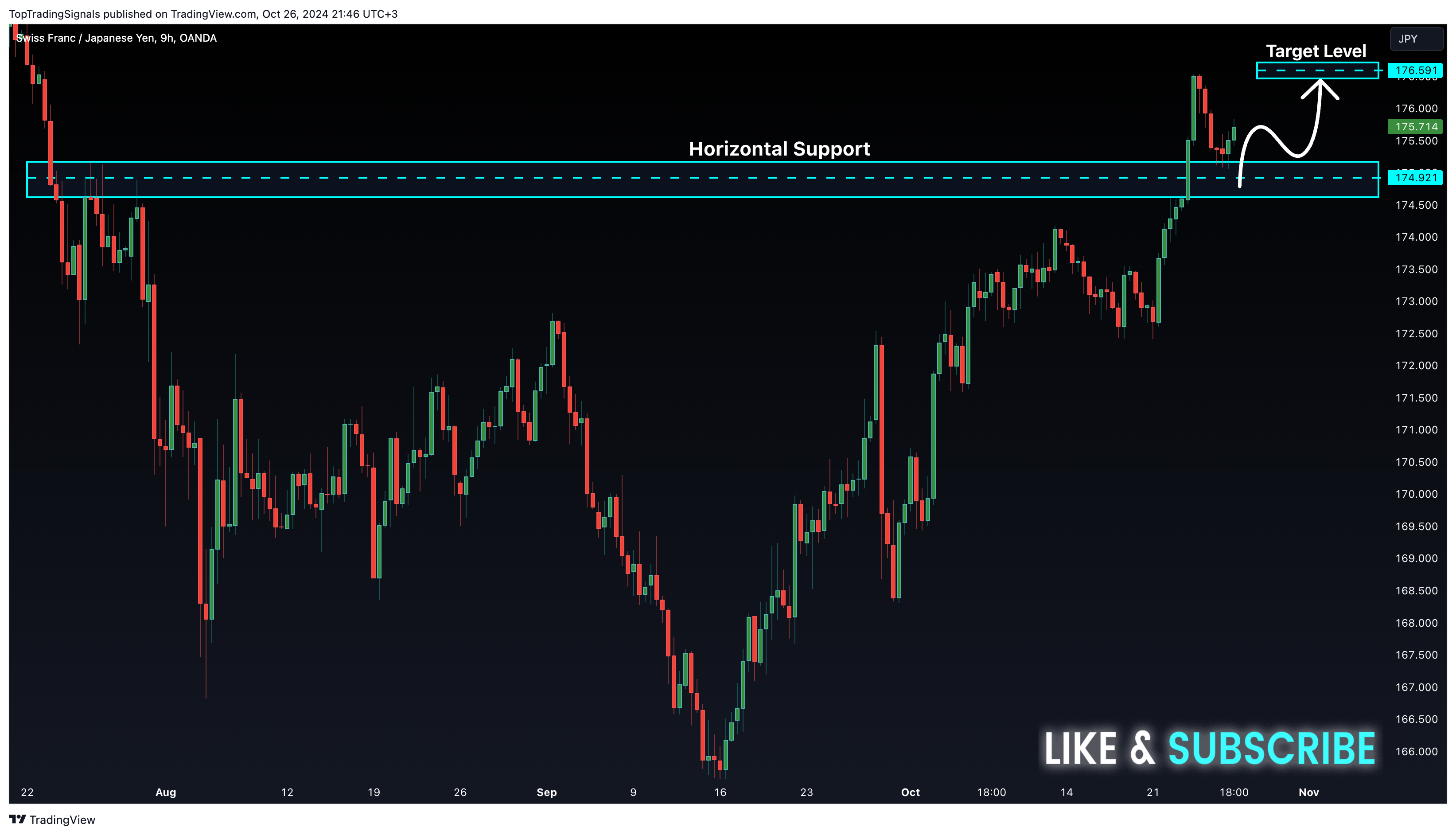The height and width of the screenshot is (835, 1456).
Task: Click the 'Oct' label on the time axis
Action: click(x=910, y=792)
